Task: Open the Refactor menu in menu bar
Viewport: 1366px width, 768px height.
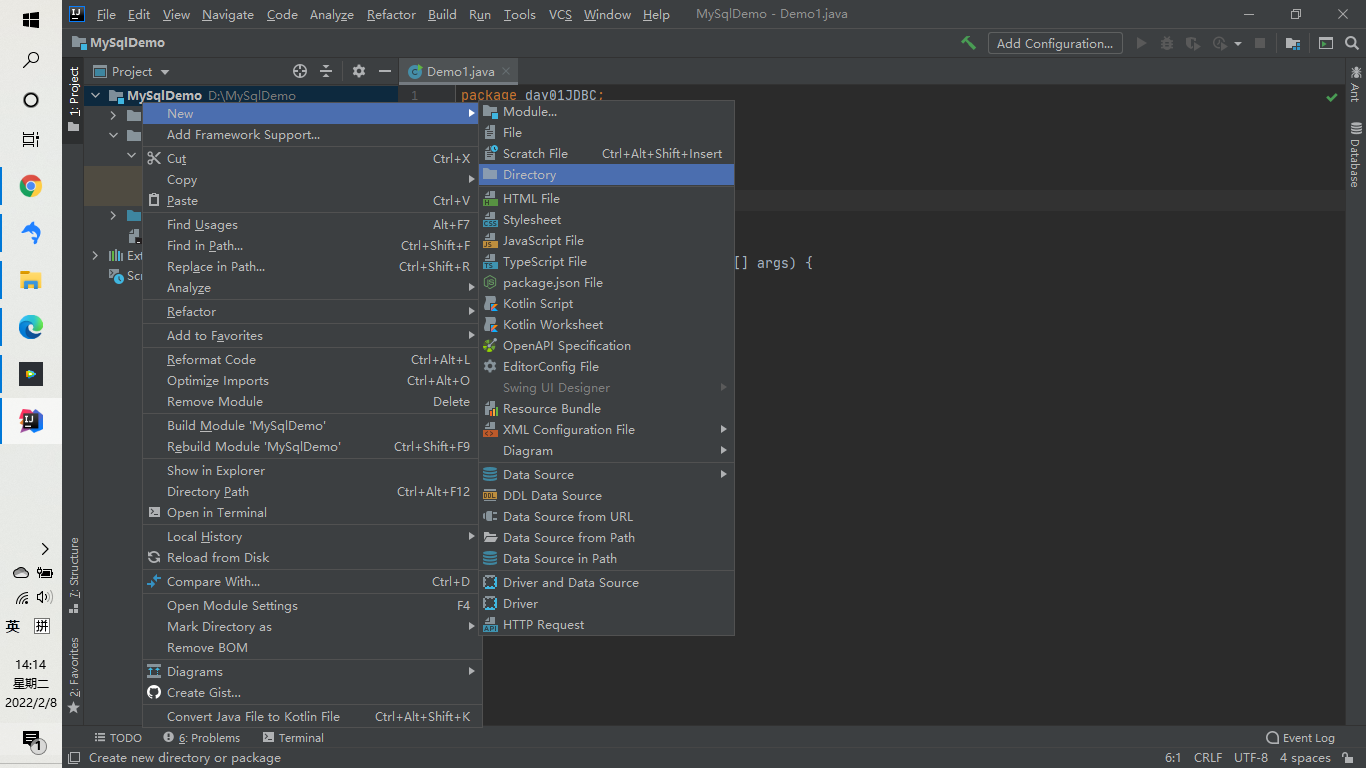Action: 391,15
